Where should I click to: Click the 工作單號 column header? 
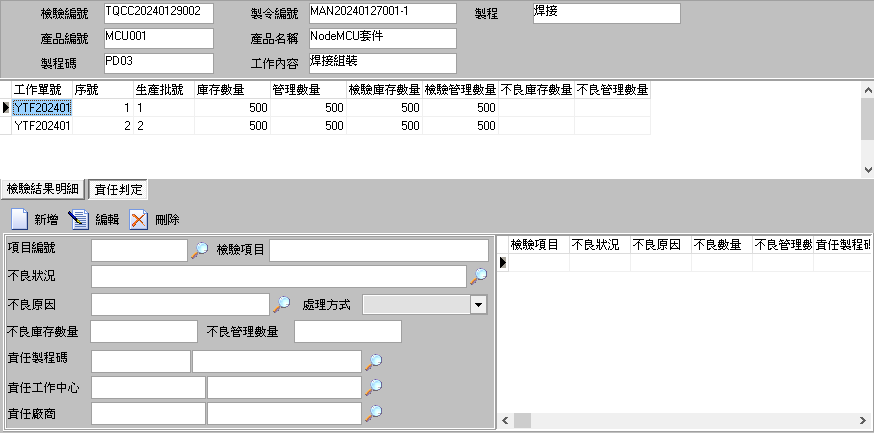(42, 90)
